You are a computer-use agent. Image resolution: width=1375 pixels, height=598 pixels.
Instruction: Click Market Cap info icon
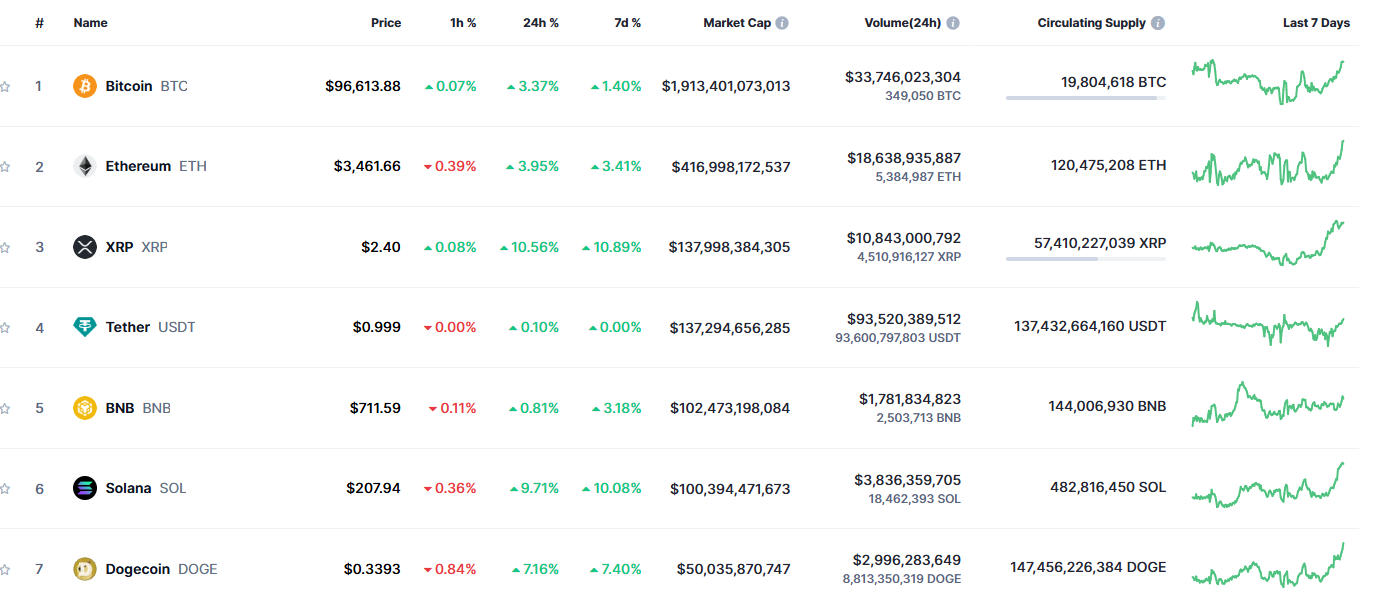(782, 23)
